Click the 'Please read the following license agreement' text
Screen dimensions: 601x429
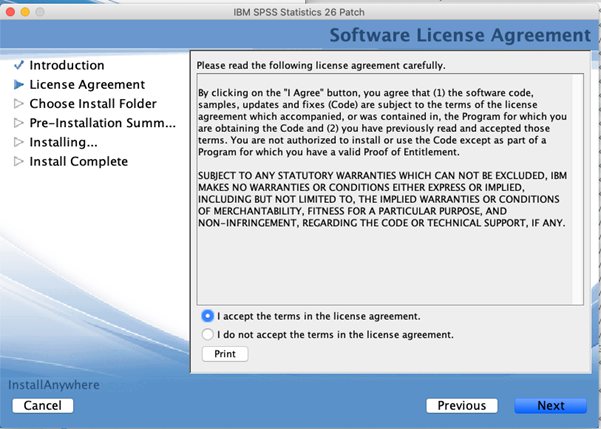(321, 66)
